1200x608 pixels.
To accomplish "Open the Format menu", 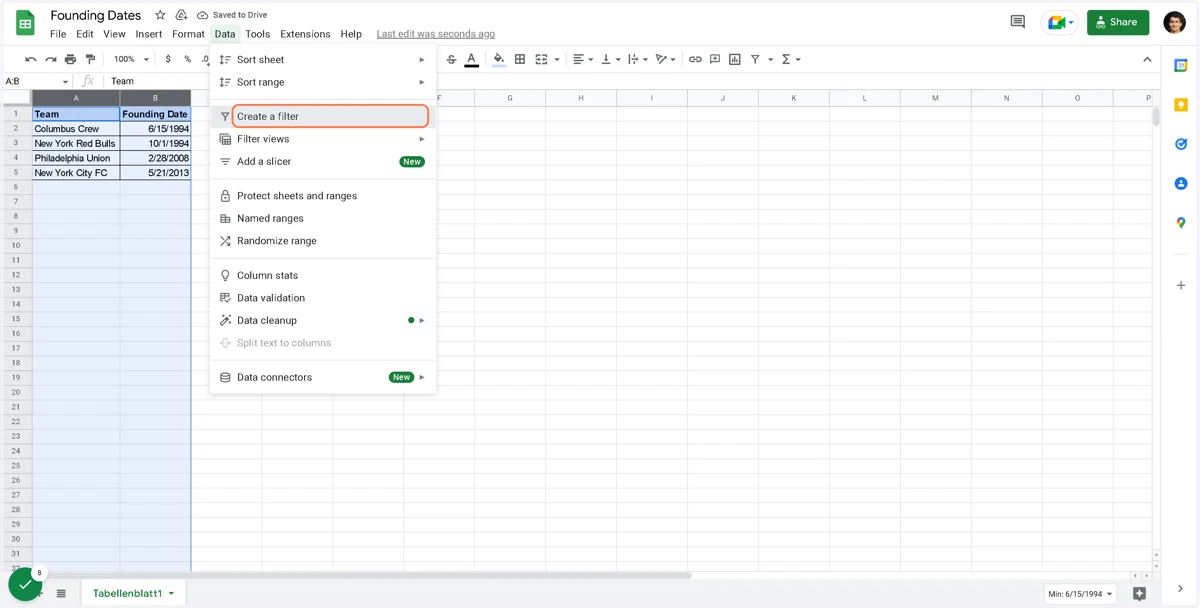I will [x=188, y=34].
